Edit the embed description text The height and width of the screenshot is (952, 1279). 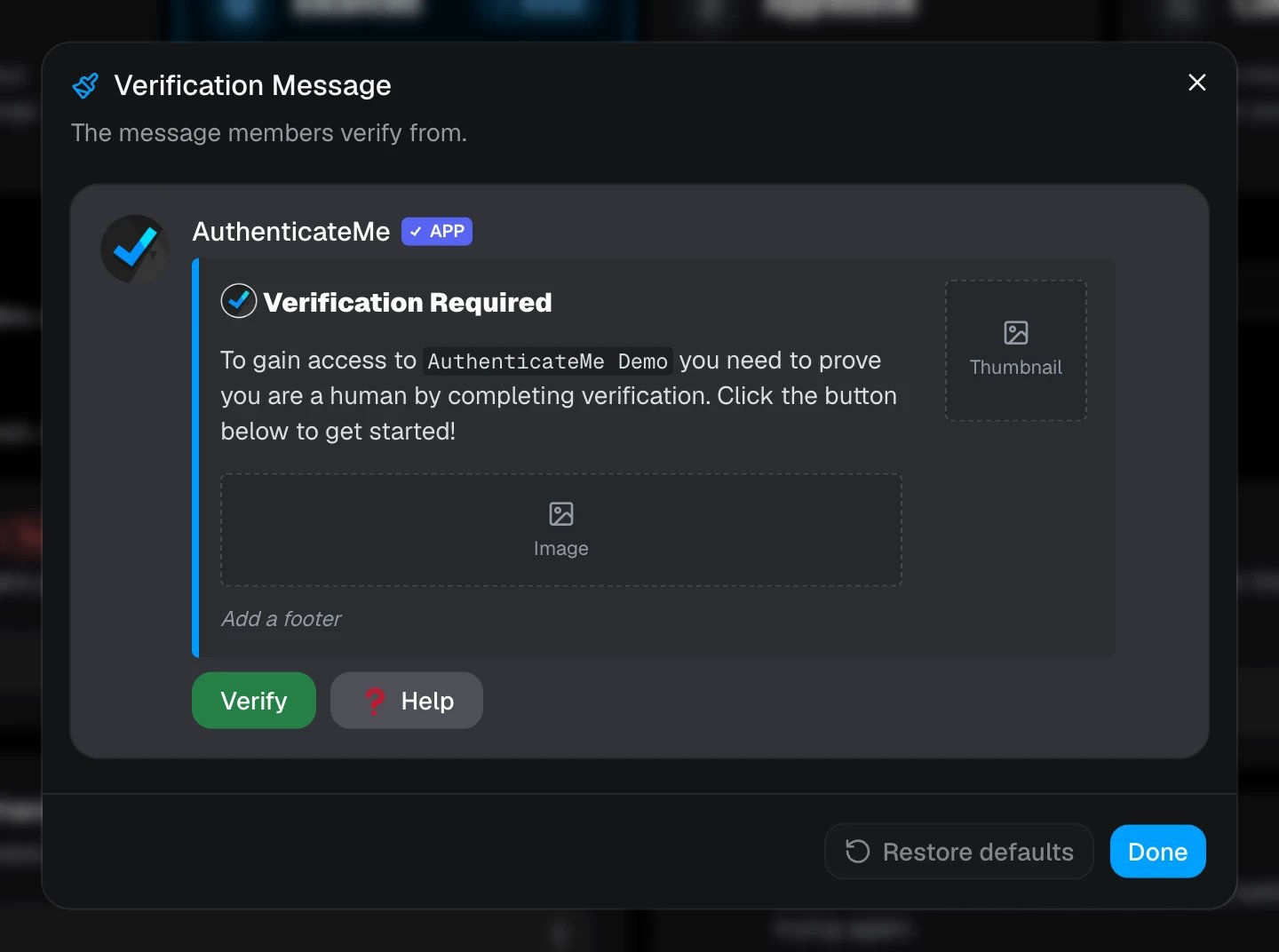click(559, 395)
